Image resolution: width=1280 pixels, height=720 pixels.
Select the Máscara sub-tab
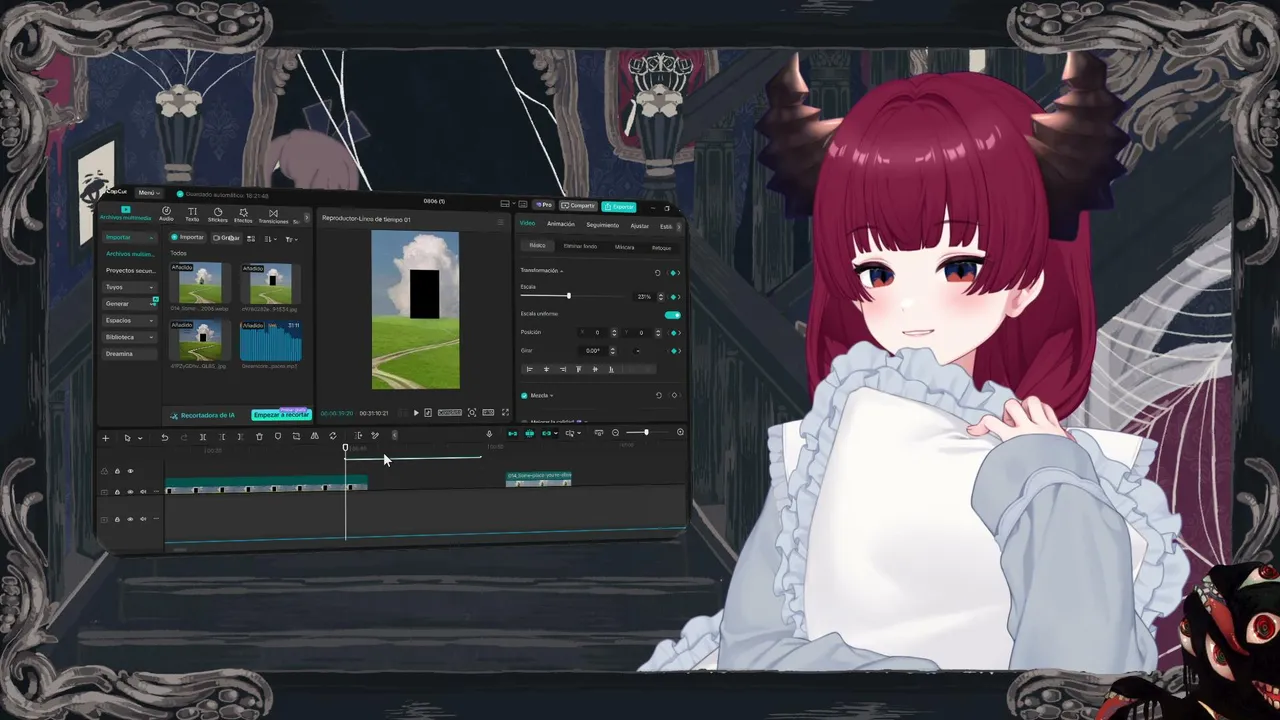coord(624,247)
